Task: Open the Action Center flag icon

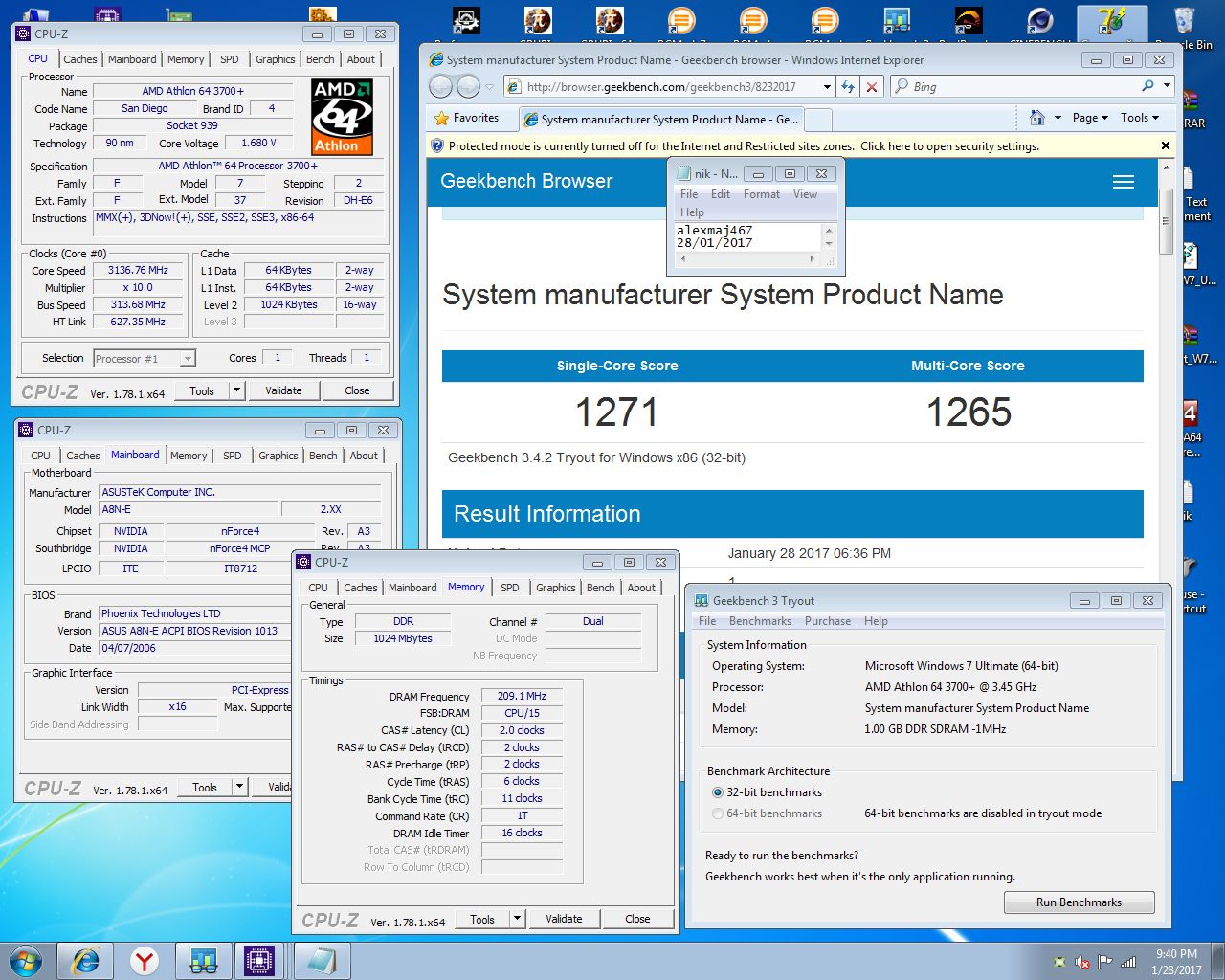Action: tap(1105, 962)
